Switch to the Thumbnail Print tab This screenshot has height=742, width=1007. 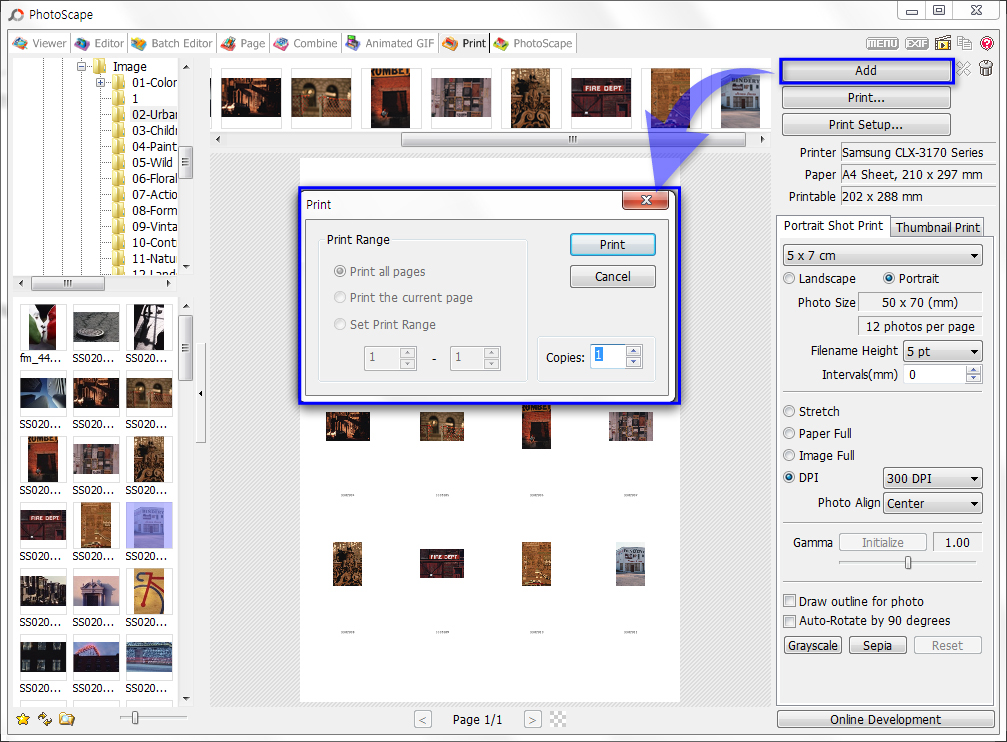click(x=937, y=227)
